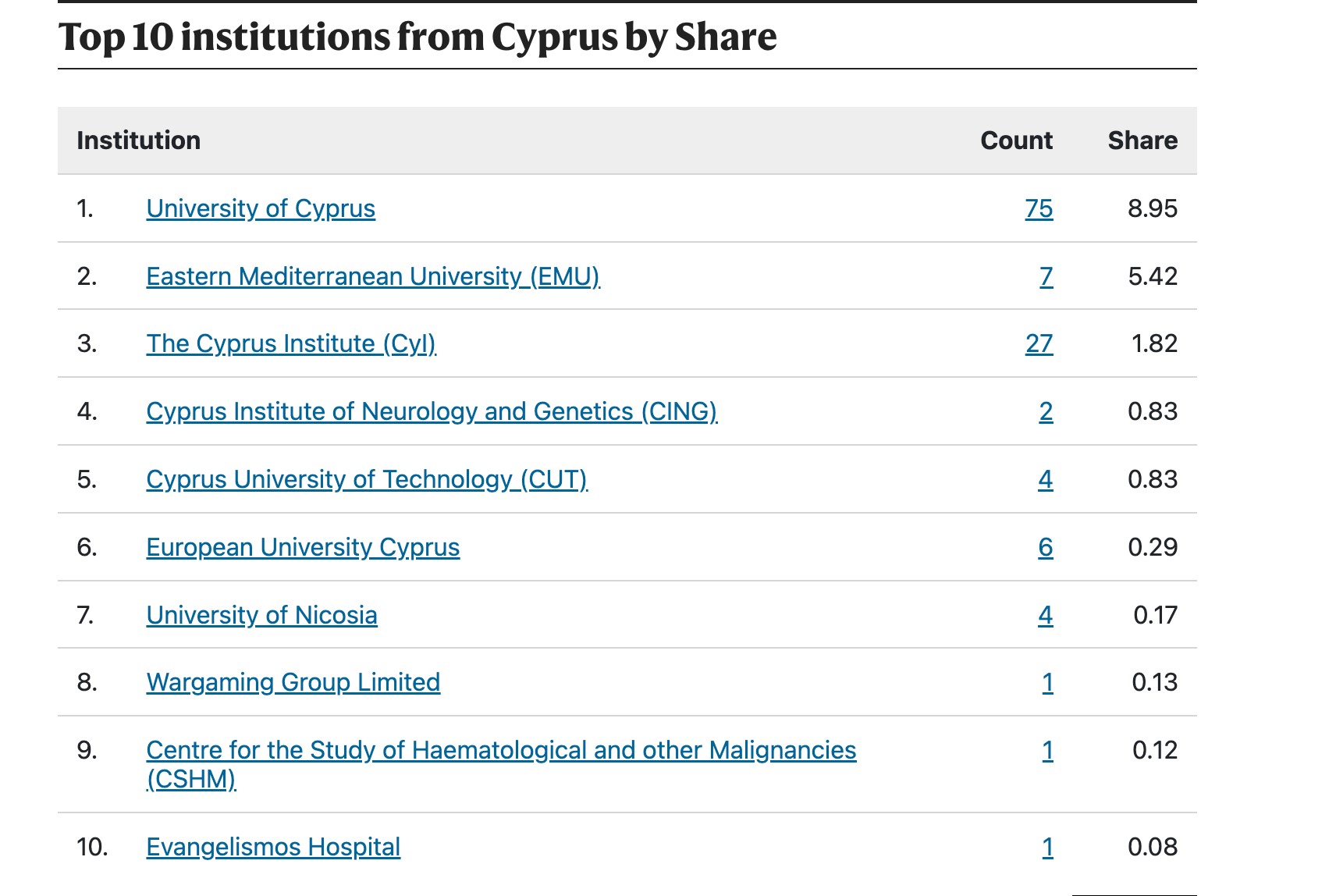Click Evangelismos Hospital link

[273, 847]
